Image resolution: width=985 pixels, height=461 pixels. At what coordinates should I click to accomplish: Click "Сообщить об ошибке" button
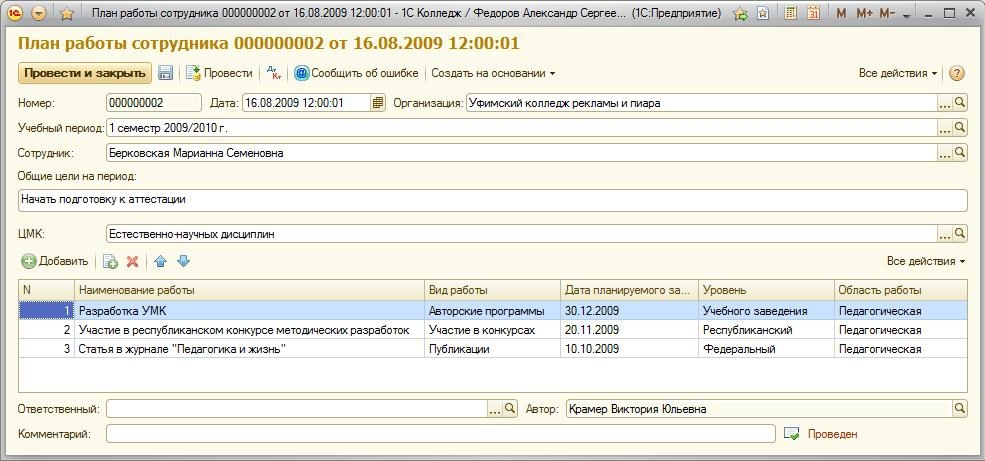click(x=356, y=73)
